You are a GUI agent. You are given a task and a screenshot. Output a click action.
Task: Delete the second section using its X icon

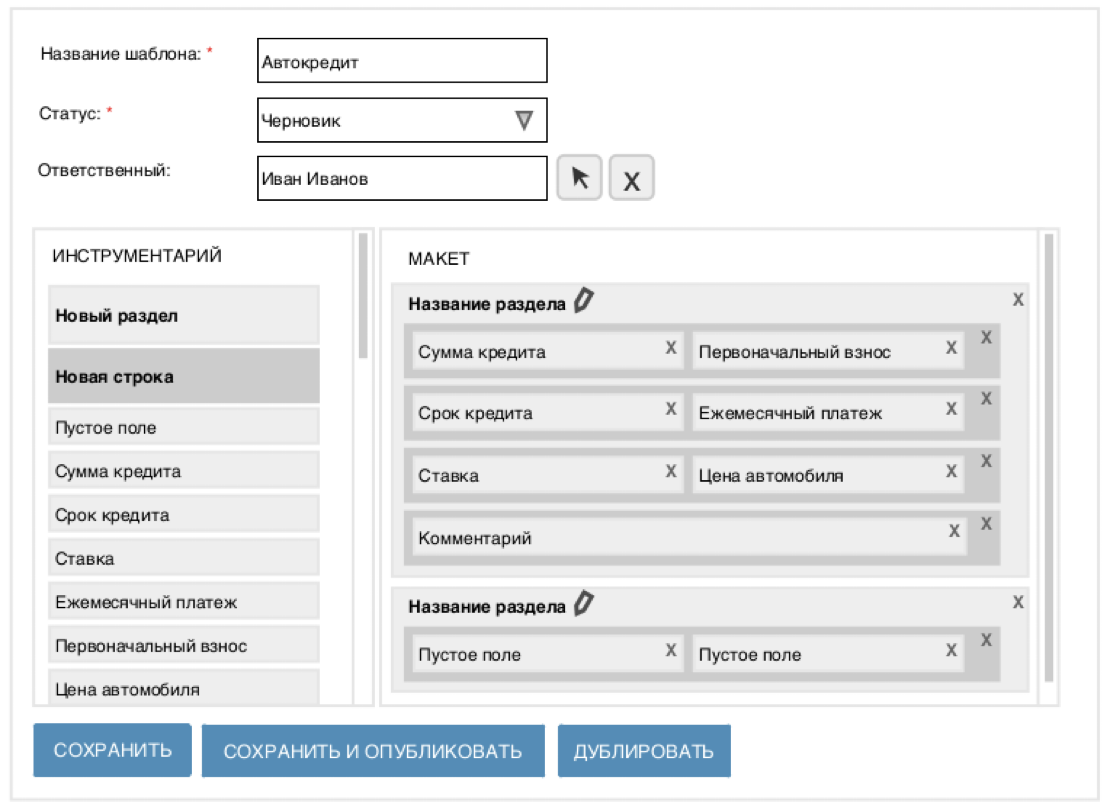[x=1019, y=600]
